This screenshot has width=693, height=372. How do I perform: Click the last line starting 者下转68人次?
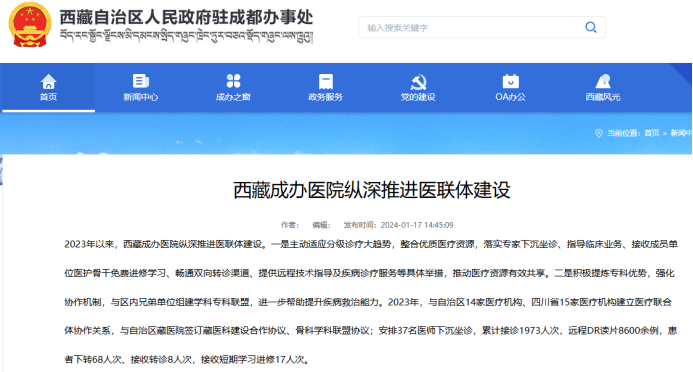(187, 360)
